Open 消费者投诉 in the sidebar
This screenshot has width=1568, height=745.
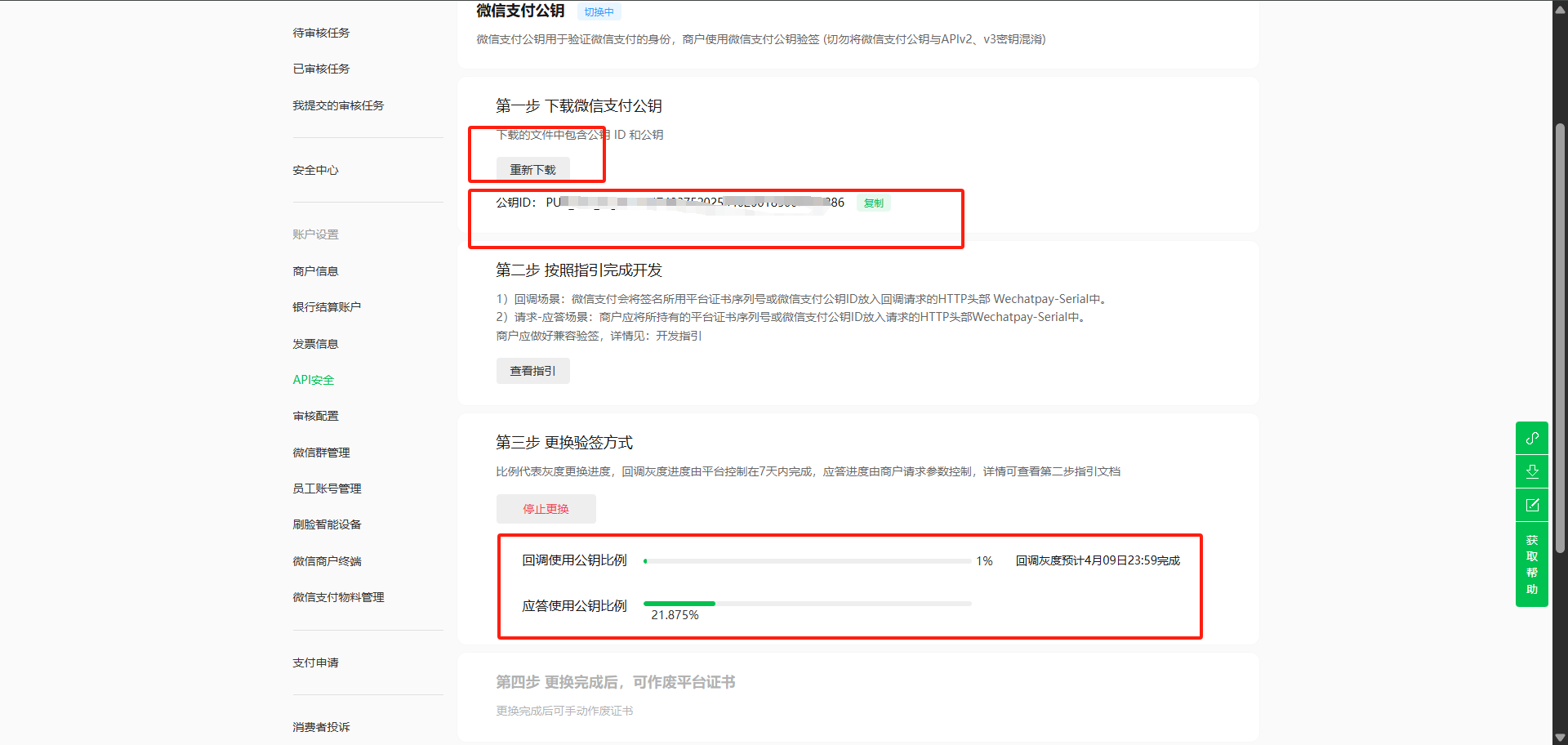pyautogui.click(x=321, y=727)
